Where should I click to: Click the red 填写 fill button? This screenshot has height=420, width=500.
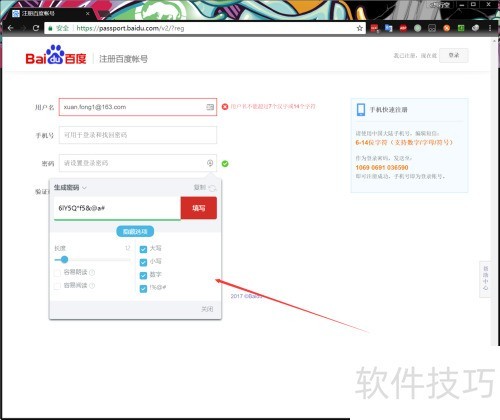199,208
